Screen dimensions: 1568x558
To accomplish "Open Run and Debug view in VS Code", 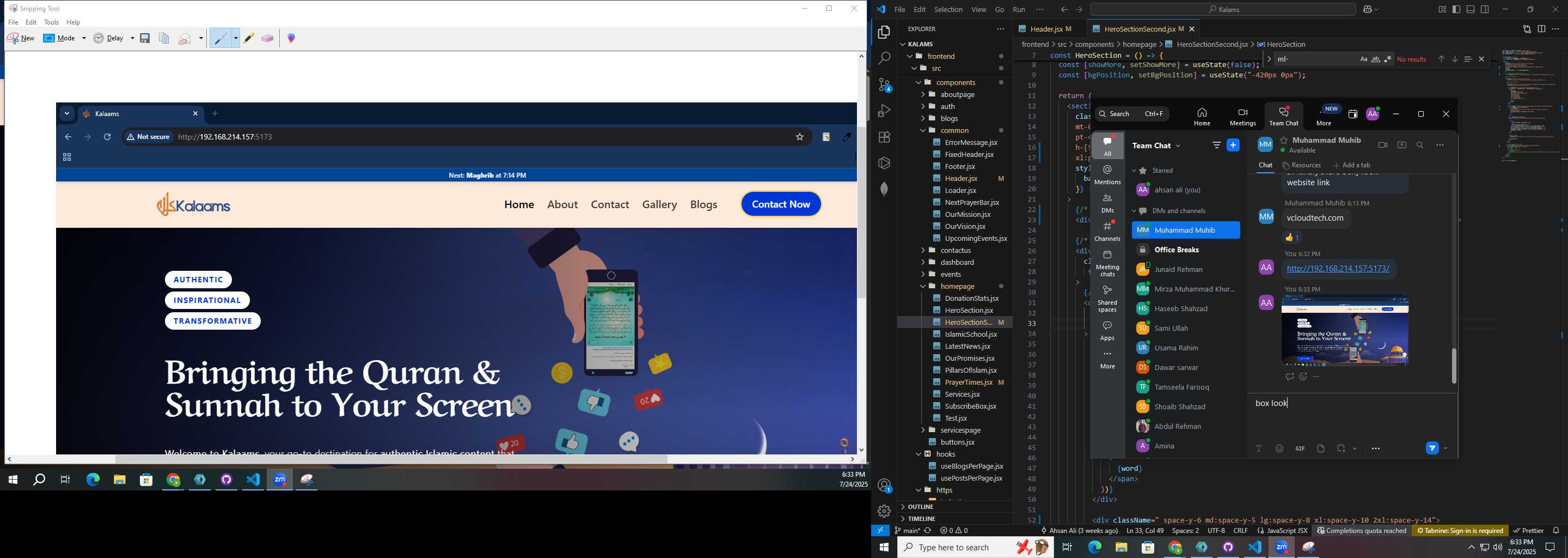I will coord(884,111).
